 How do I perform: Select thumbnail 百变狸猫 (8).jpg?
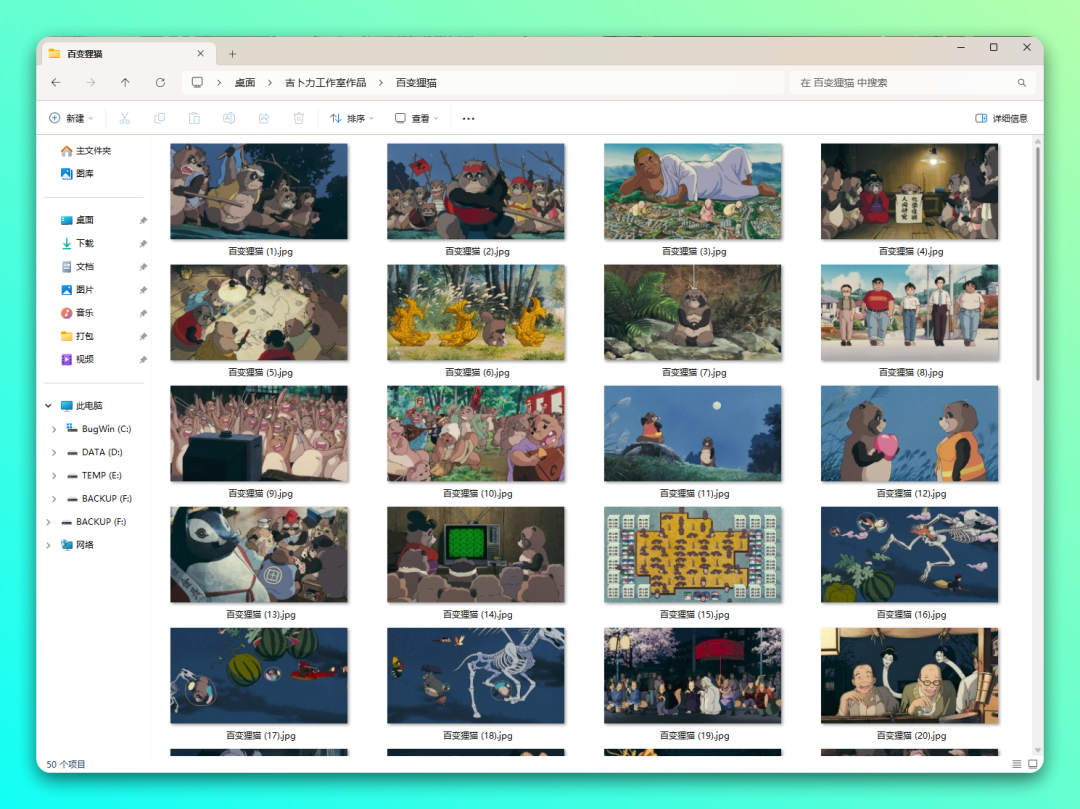[x=909, y=313]
